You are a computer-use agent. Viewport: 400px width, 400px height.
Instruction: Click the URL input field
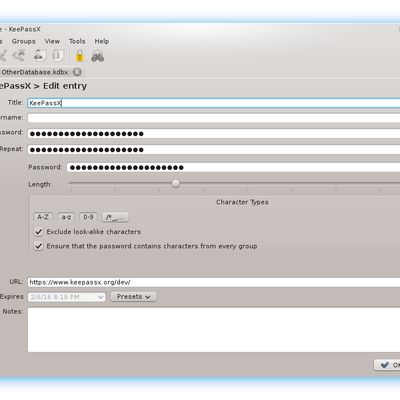click(214, 282)
